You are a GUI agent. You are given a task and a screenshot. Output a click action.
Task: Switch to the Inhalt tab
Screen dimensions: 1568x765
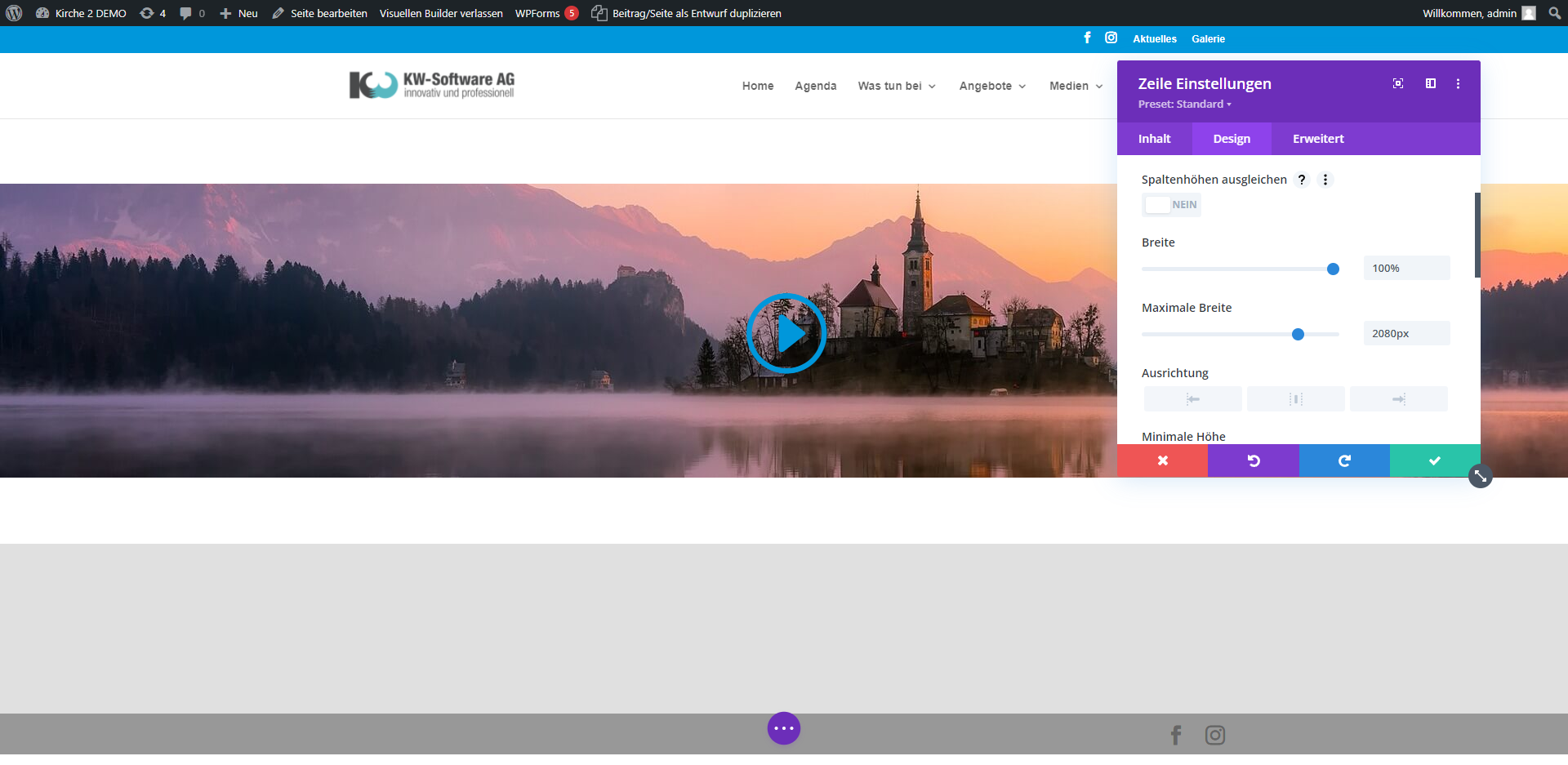click(1154, 139)
